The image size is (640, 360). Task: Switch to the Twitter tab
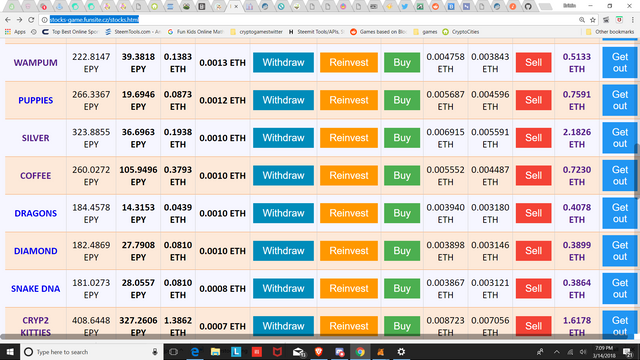coord(404,7)
